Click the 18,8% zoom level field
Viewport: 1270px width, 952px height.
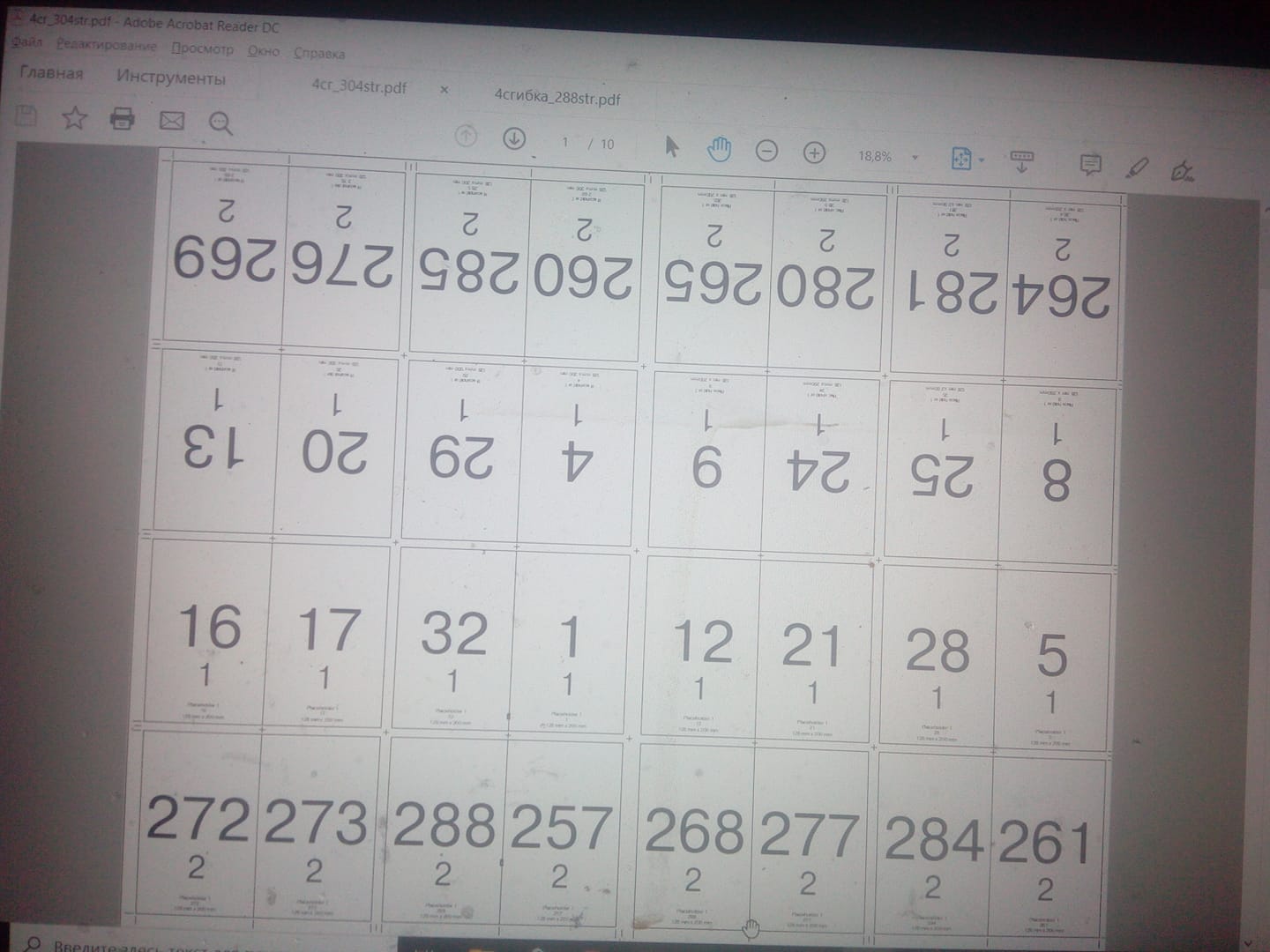pyautogui.click(x=875, y=156)
